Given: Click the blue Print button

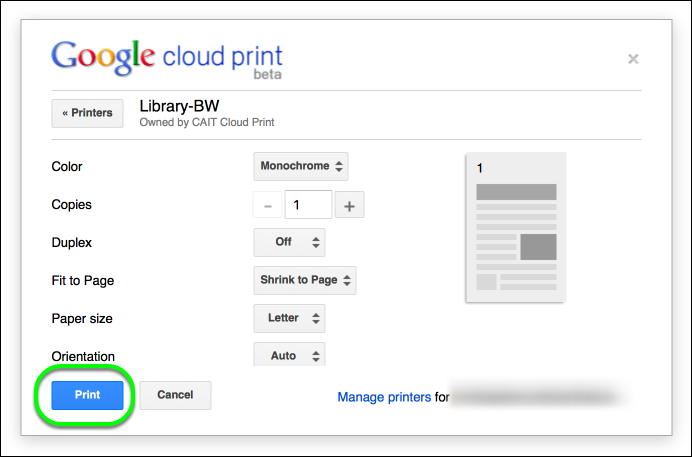Looking at the screenshot, I should coord(87,395).
